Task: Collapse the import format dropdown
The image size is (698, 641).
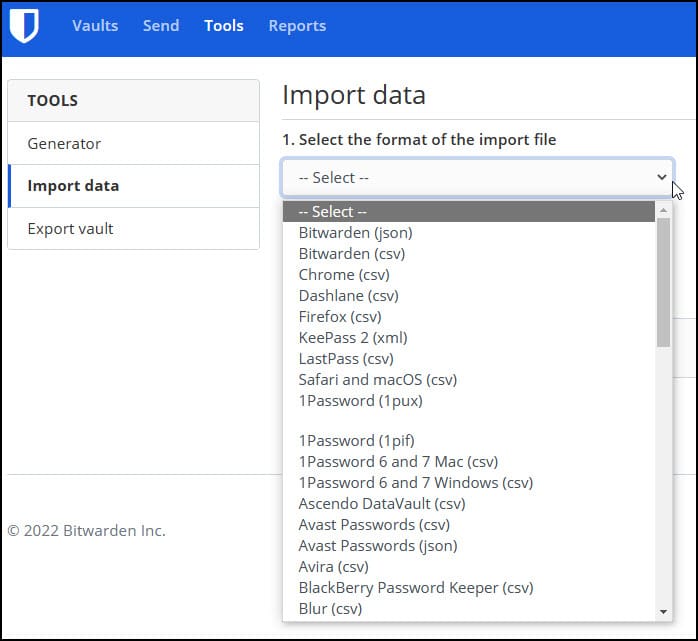Action: tap(478, 177)
